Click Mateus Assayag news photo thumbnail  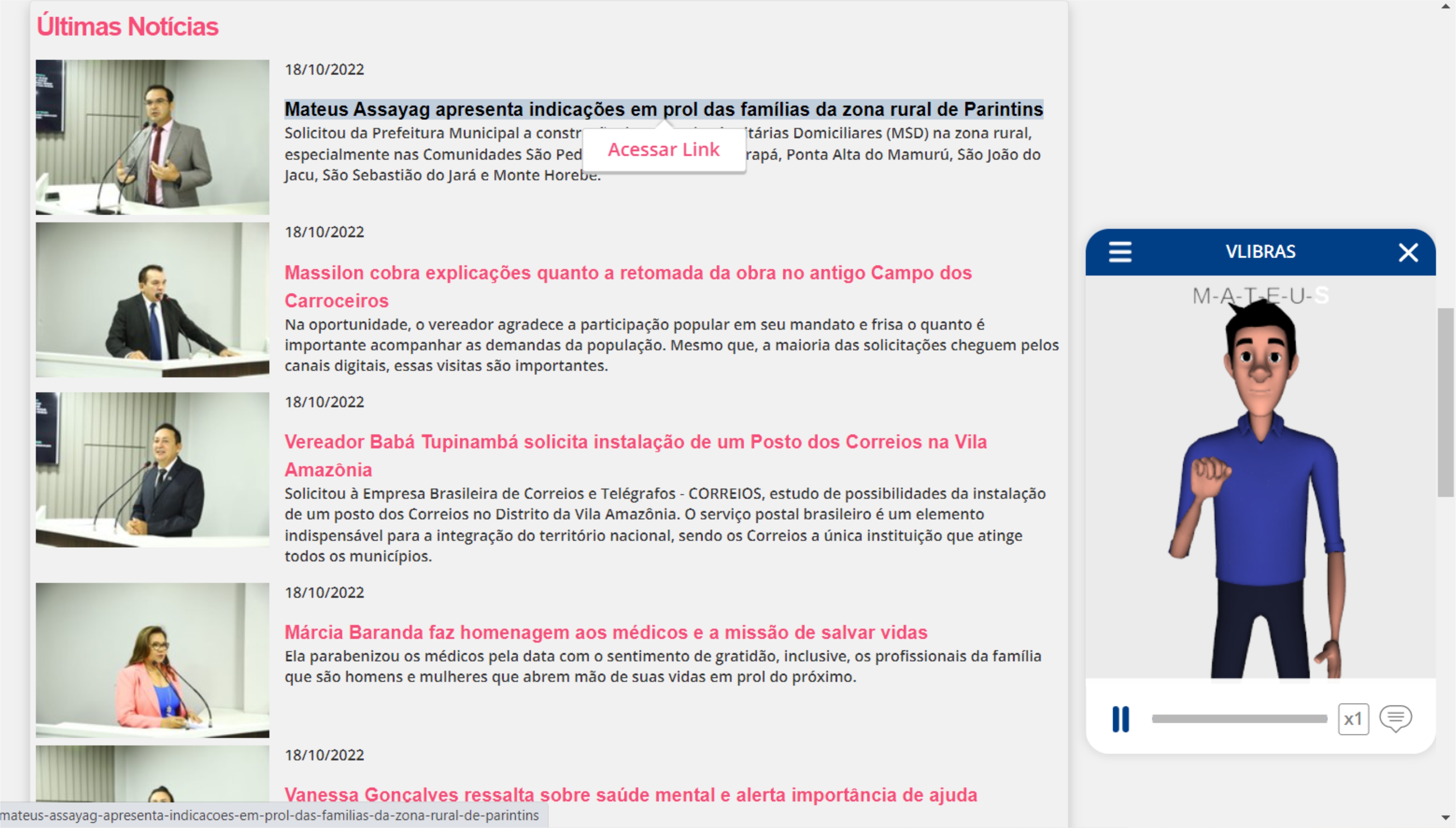tap(152, 137)
